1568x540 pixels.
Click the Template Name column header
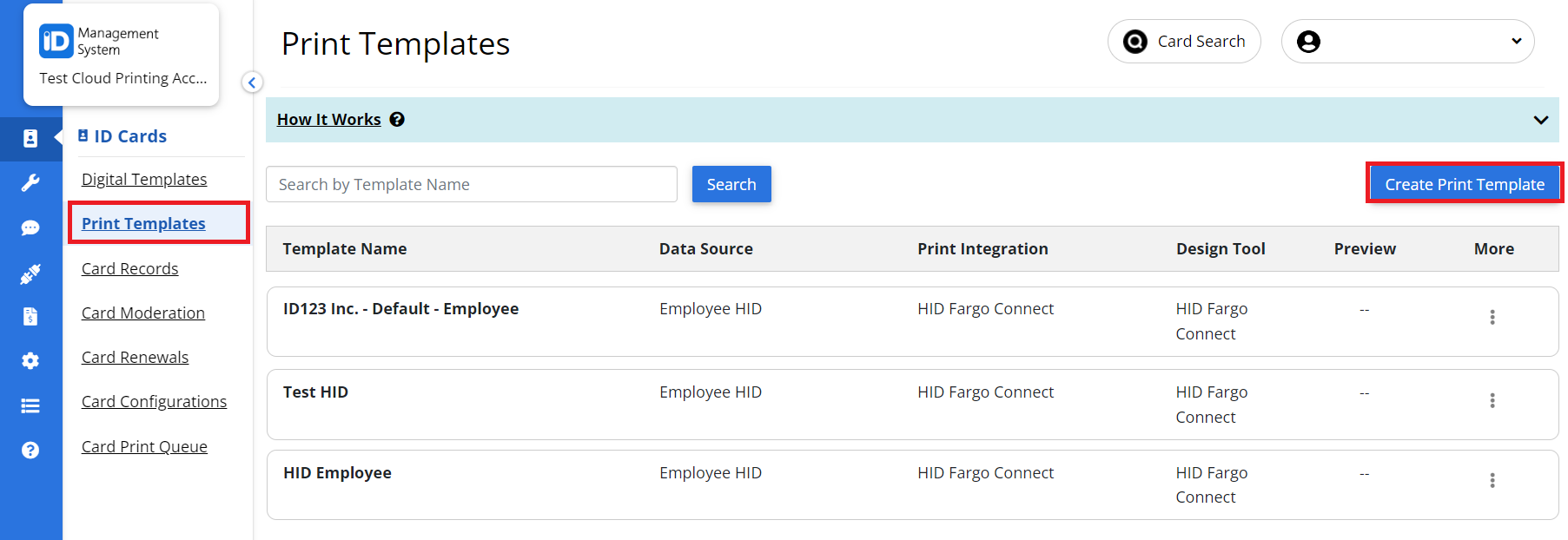coord(345,249)
